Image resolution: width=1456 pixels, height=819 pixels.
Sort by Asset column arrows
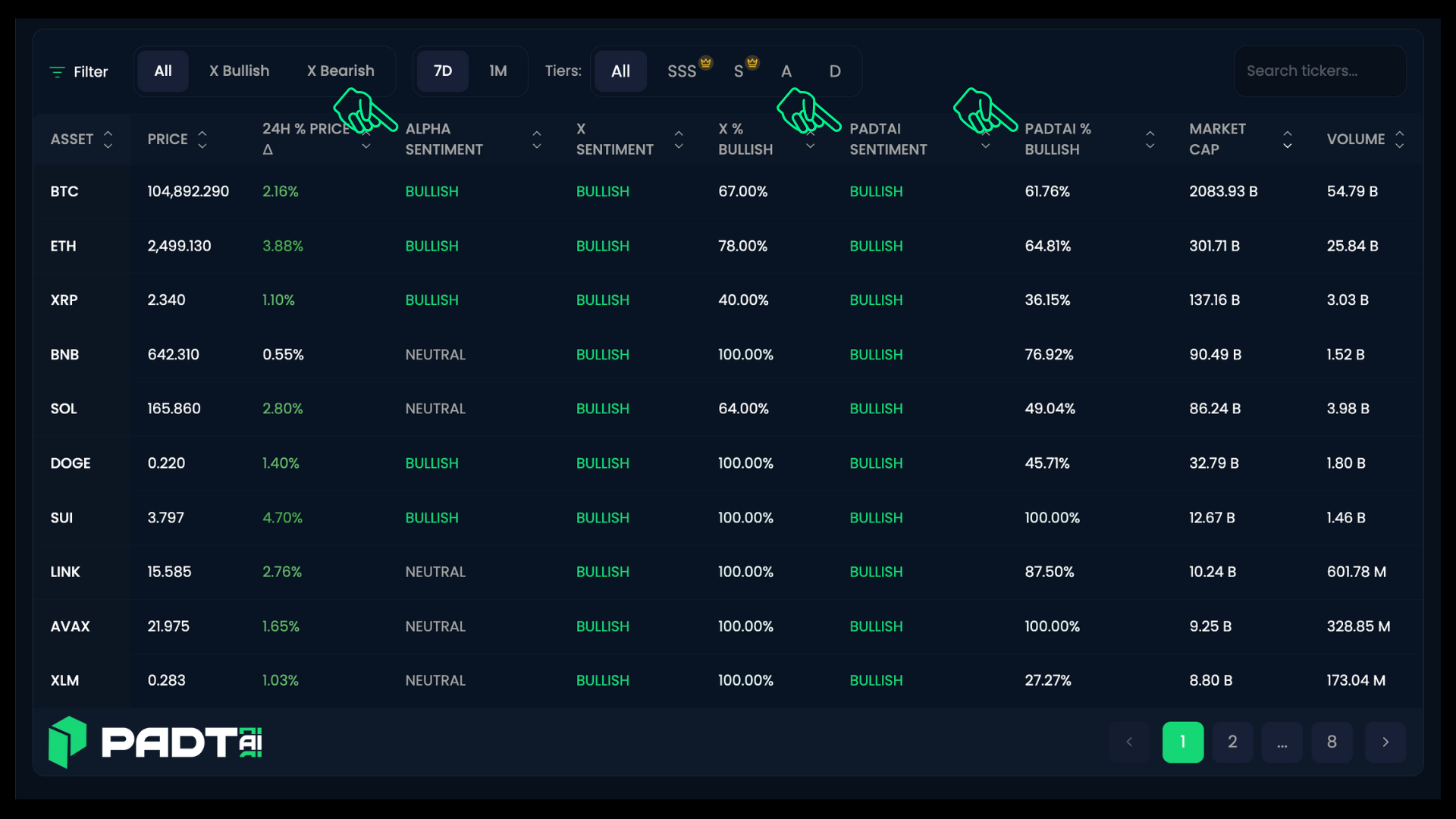(x=108, y=139)
